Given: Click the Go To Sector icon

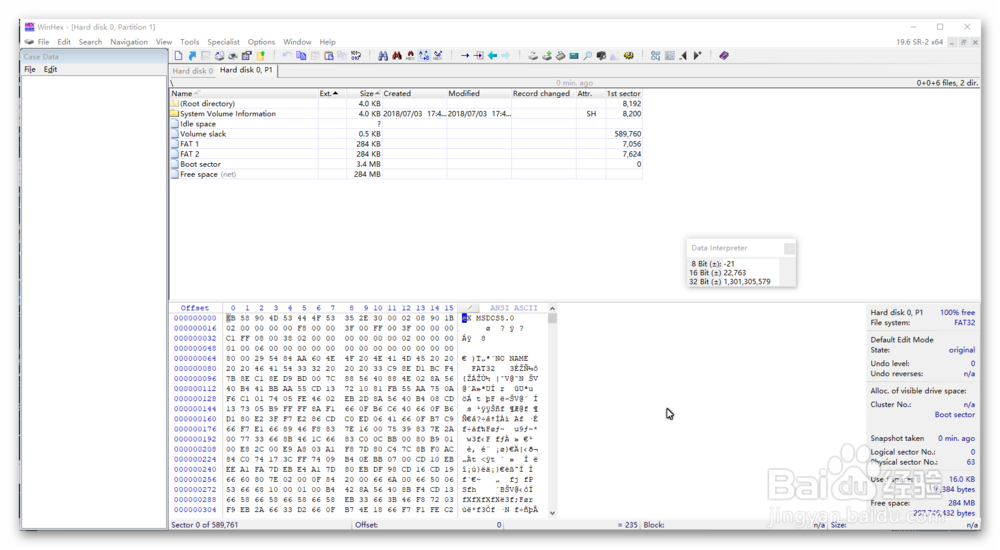Looking at the screenshot, I should (x=478, y=56).
